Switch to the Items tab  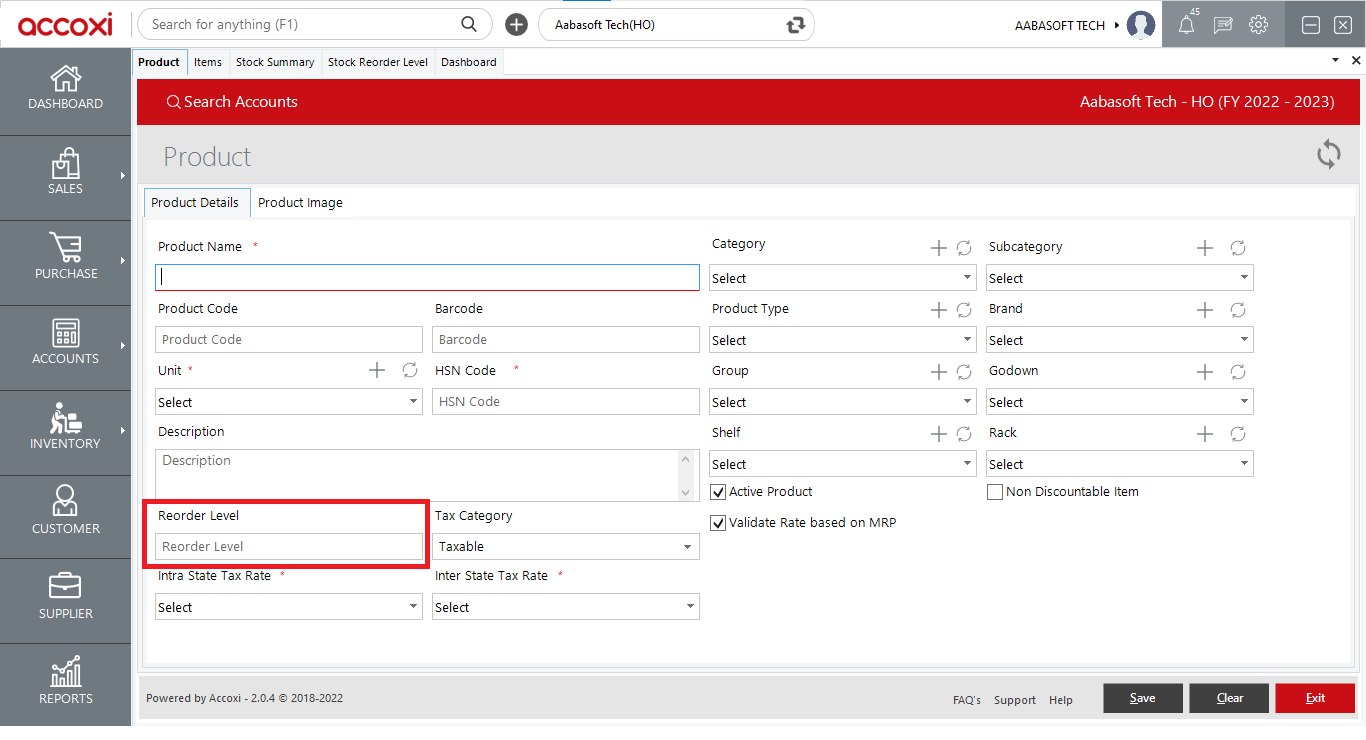point(208,62)
